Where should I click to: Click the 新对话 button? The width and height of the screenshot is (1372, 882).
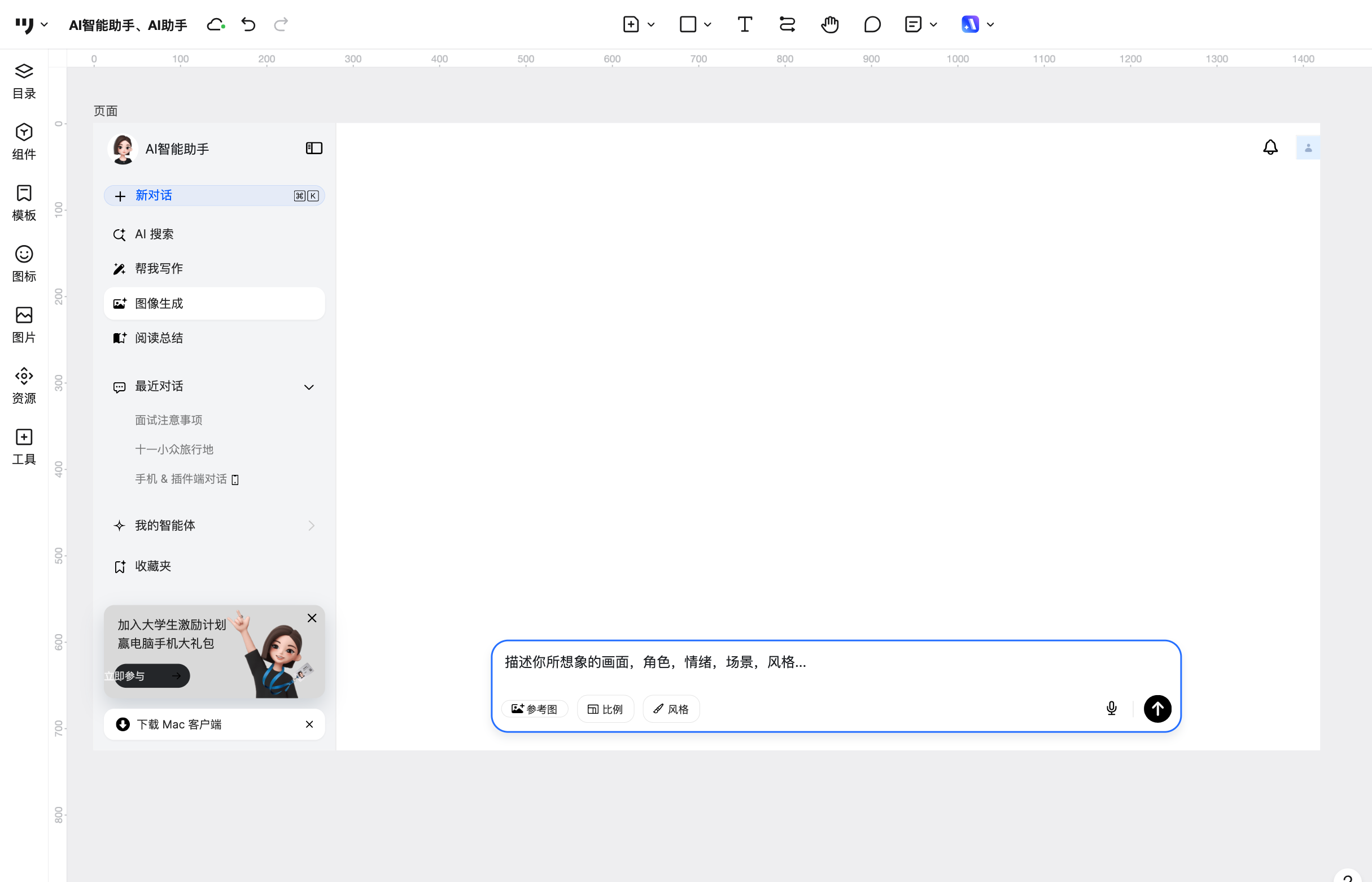pos(214,196)
